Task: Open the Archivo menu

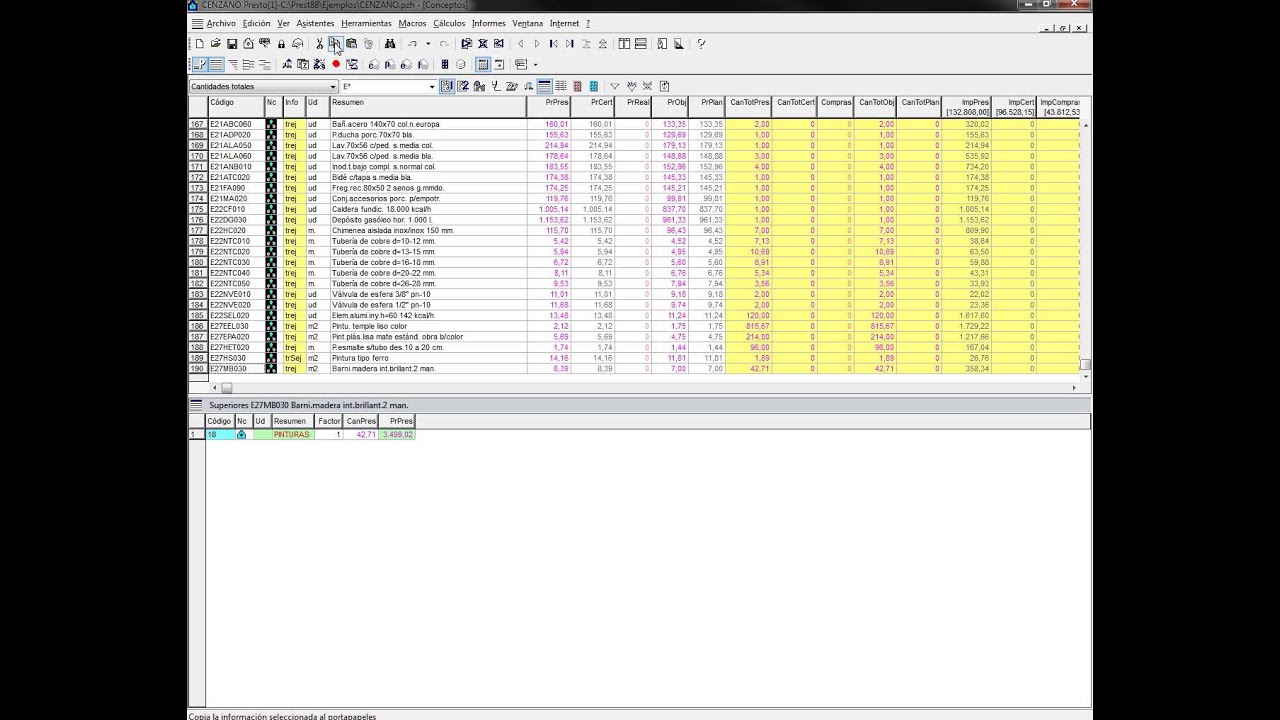Action: 221,23
